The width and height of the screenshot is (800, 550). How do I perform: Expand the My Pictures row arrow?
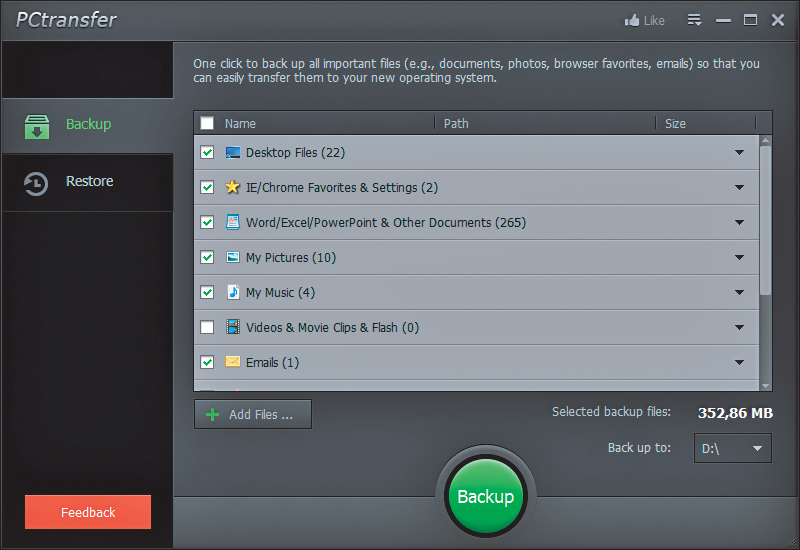(x=740, y=258)
